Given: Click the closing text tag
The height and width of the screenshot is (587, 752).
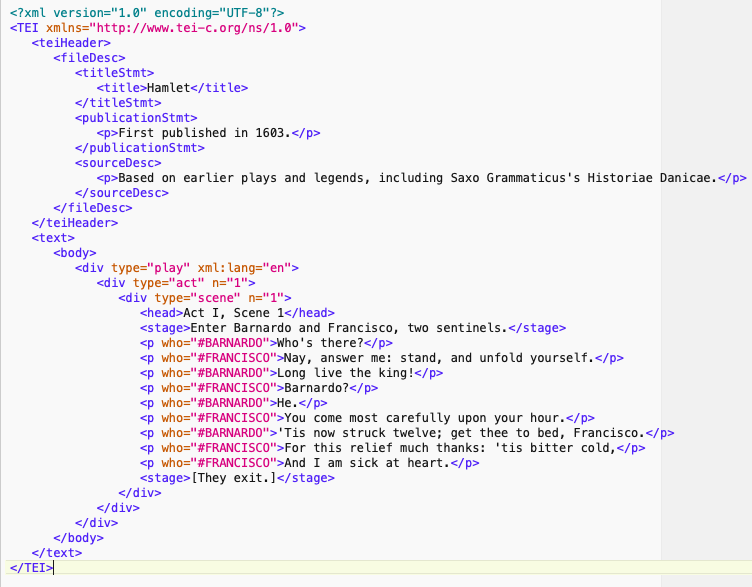Looking at the screenshot, I should [57, 553].
